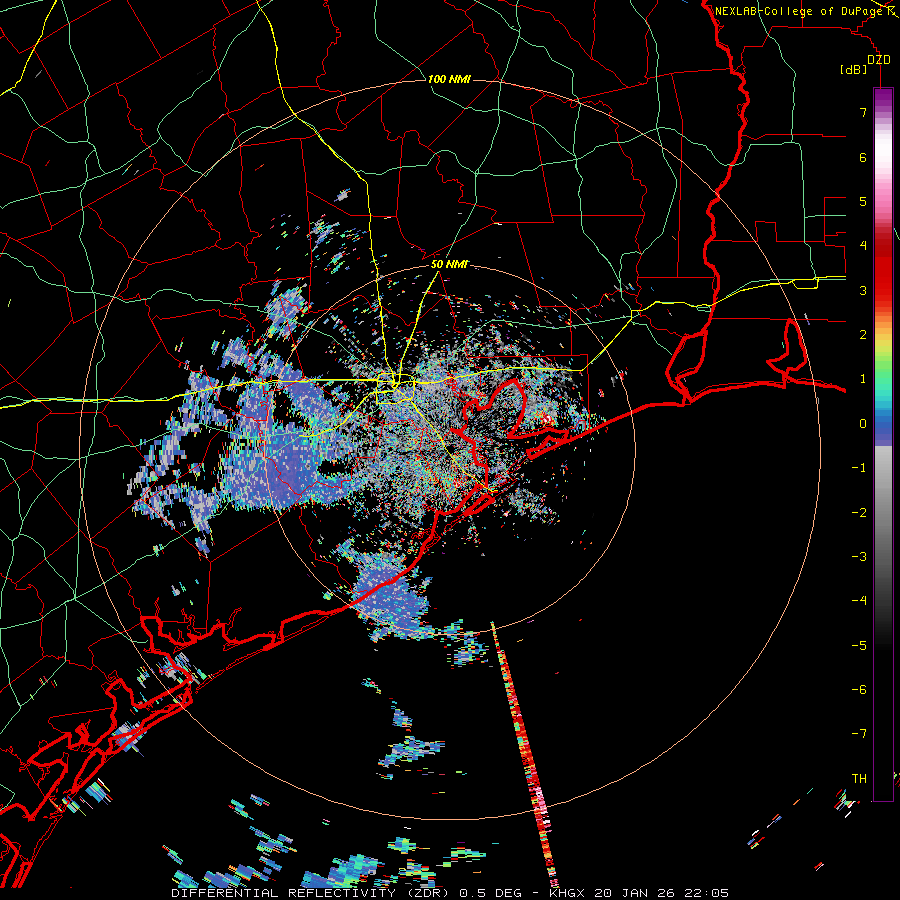Image resolution: width=900 pixels, height=900 pixels.
Task: Click the DZD legend title
Action: pyautogui.click(x=878, y=60)
